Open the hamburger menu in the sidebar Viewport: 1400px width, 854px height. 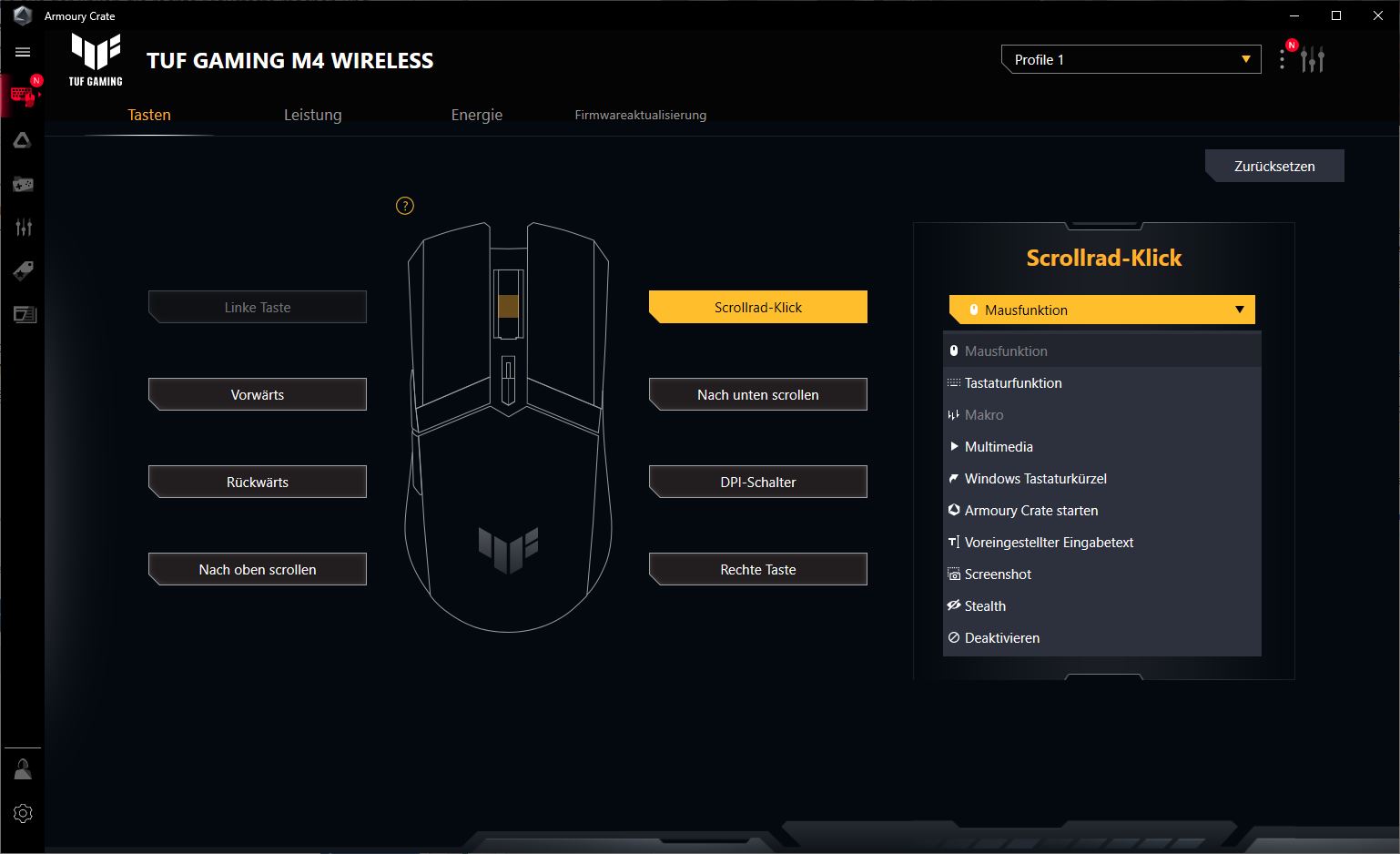click(x=23, y=52)
